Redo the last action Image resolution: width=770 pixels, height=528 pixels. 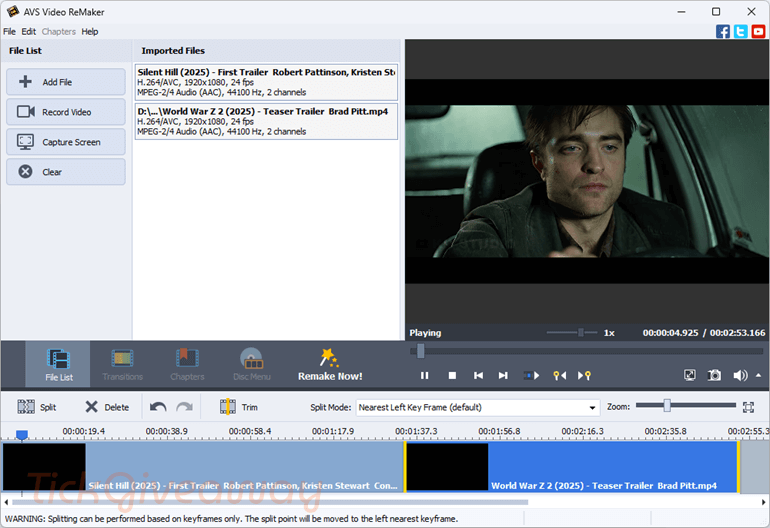(185, 407)
